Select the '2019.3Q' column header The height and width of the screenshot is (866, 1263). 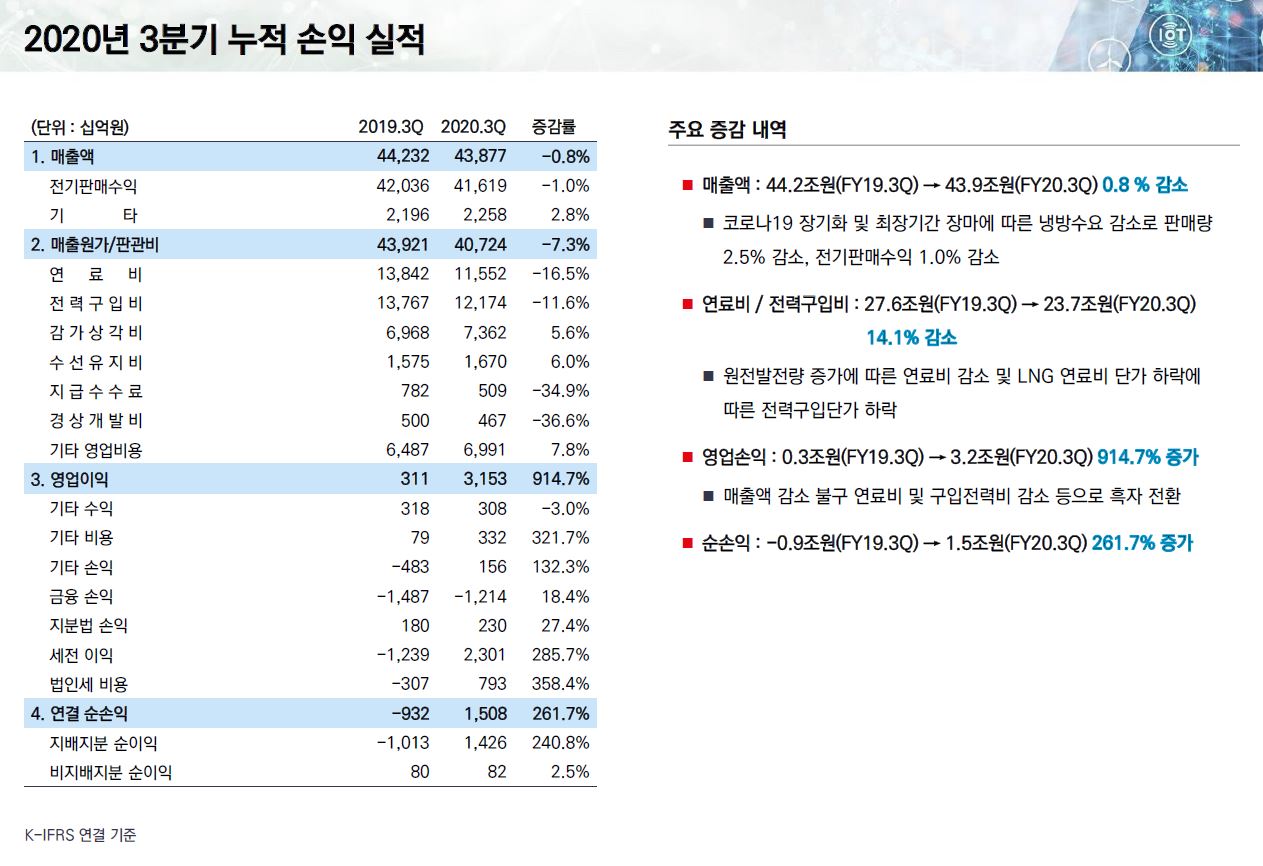coord(391,128)
